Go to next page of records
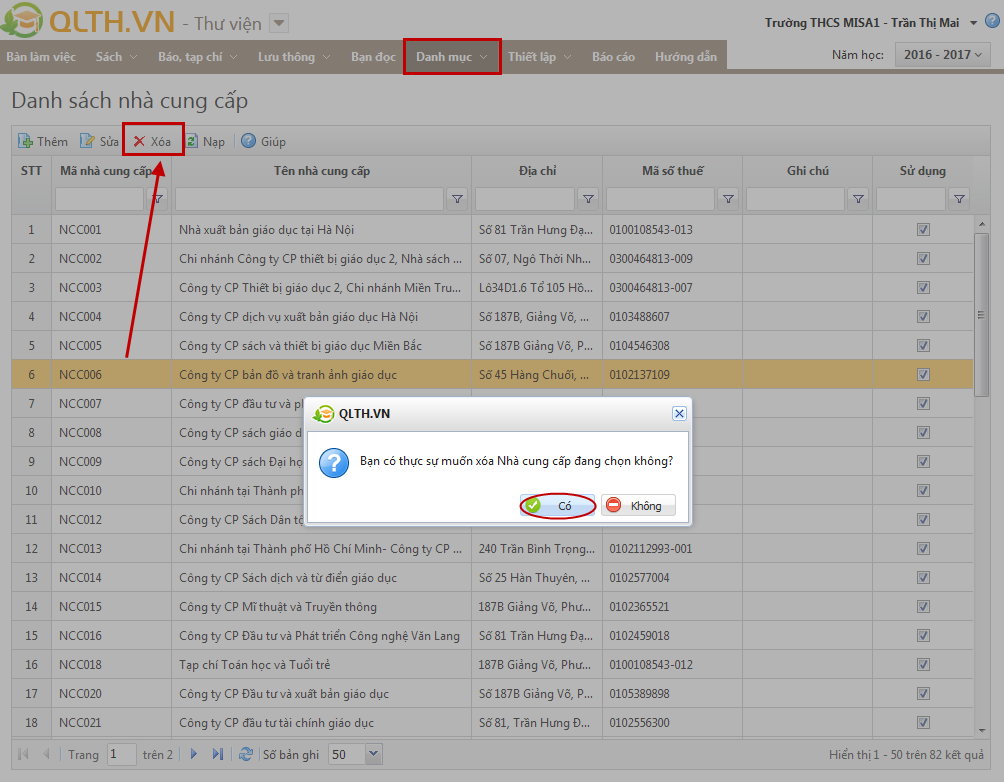 194,754
